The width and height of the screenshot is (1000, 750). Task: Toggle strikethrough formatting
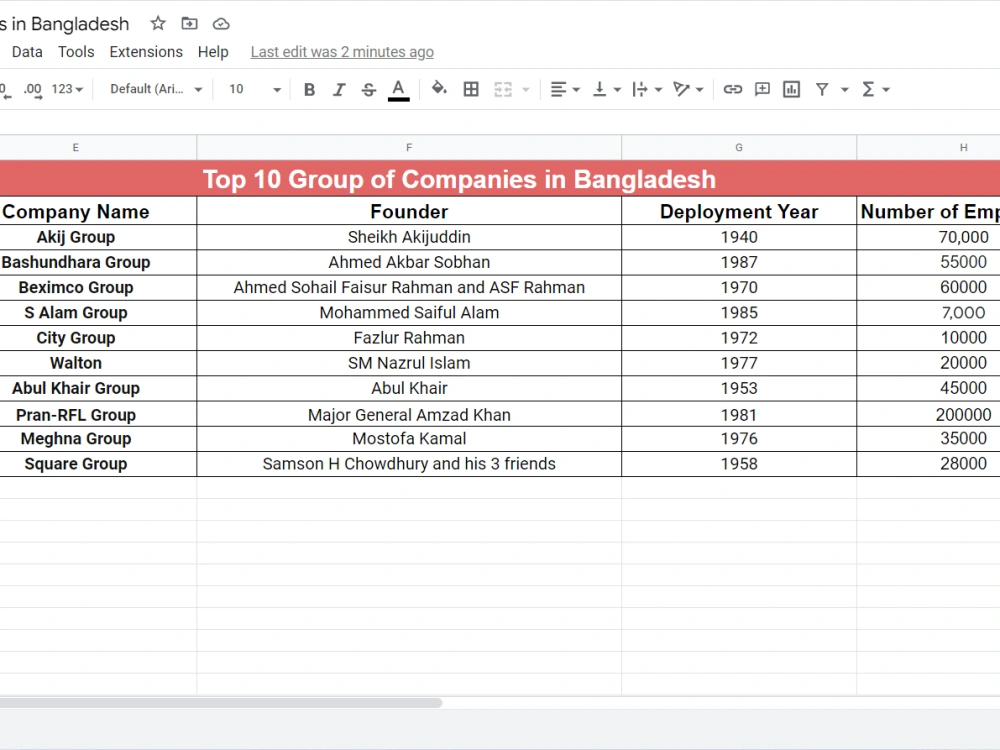click(369, 89)
